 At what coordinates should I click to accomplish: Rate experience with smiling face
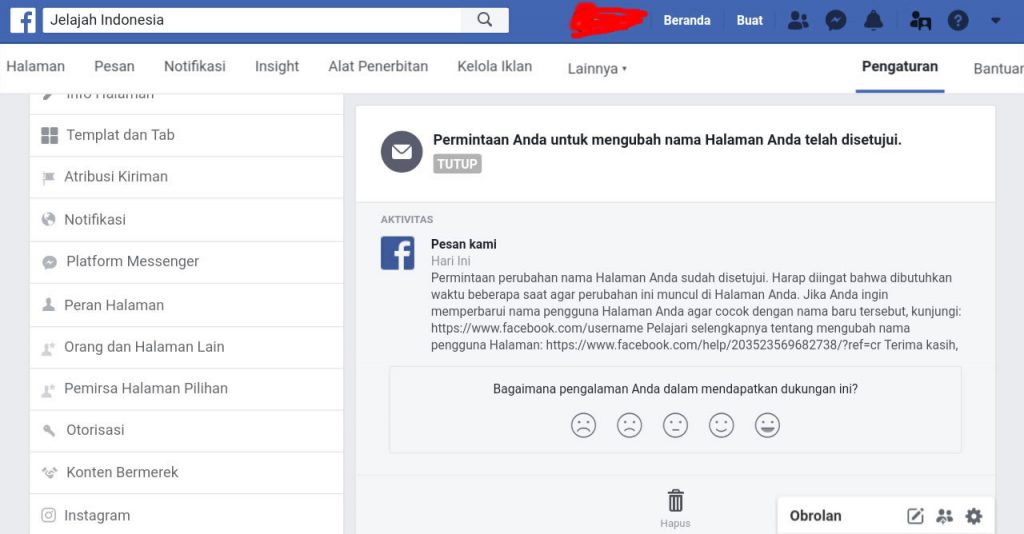coord(722,425)
